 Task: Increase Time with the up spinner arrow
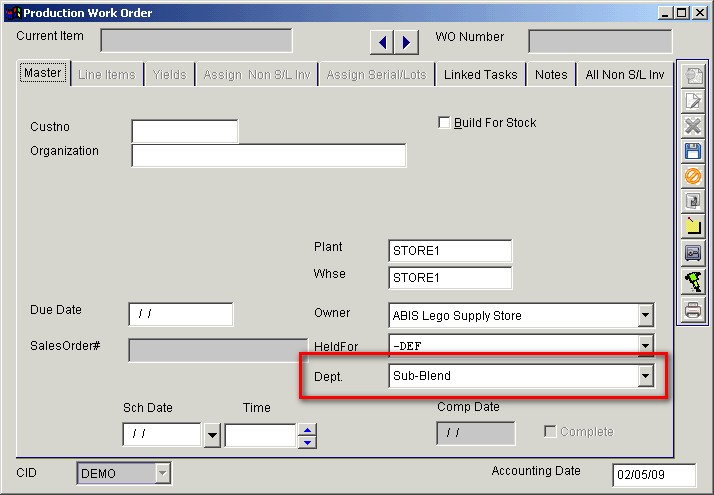click(x=308, y=430)
